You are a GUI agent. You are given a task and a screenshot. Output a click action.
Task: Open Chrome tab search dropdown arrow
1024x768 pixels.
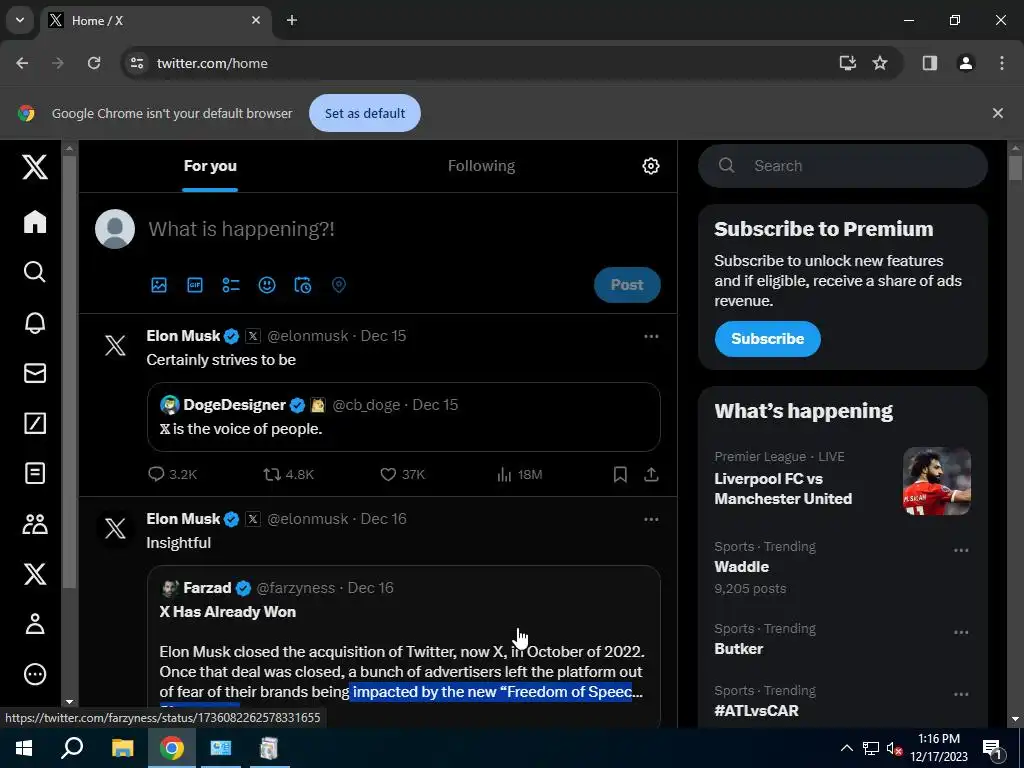[20, 20]
